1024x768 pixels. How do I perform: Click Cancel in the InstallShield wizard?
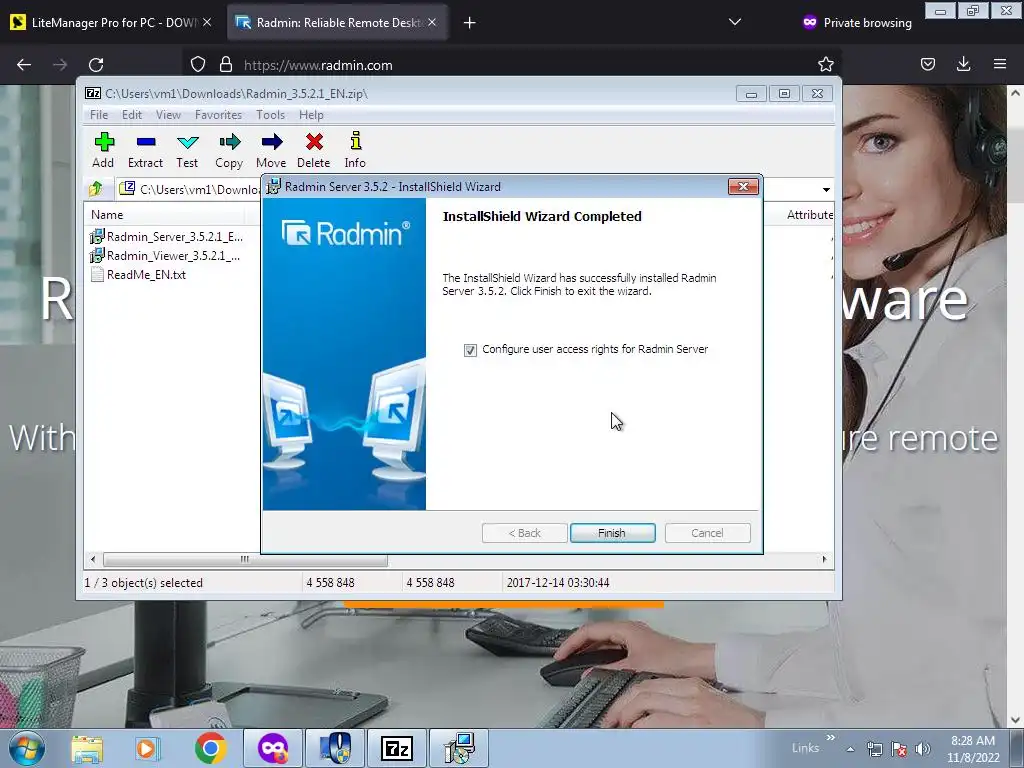coord(707,533)
